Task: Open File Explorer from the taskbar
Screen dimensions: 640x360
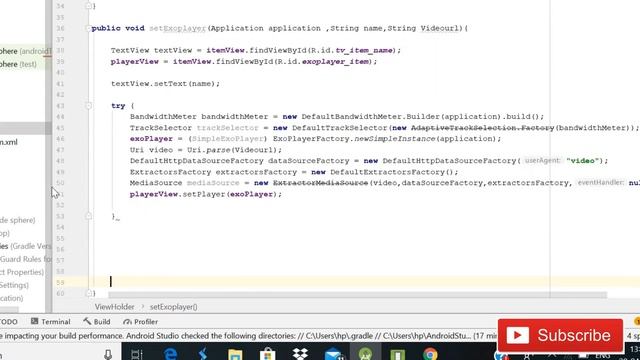Action: (235, 354)
